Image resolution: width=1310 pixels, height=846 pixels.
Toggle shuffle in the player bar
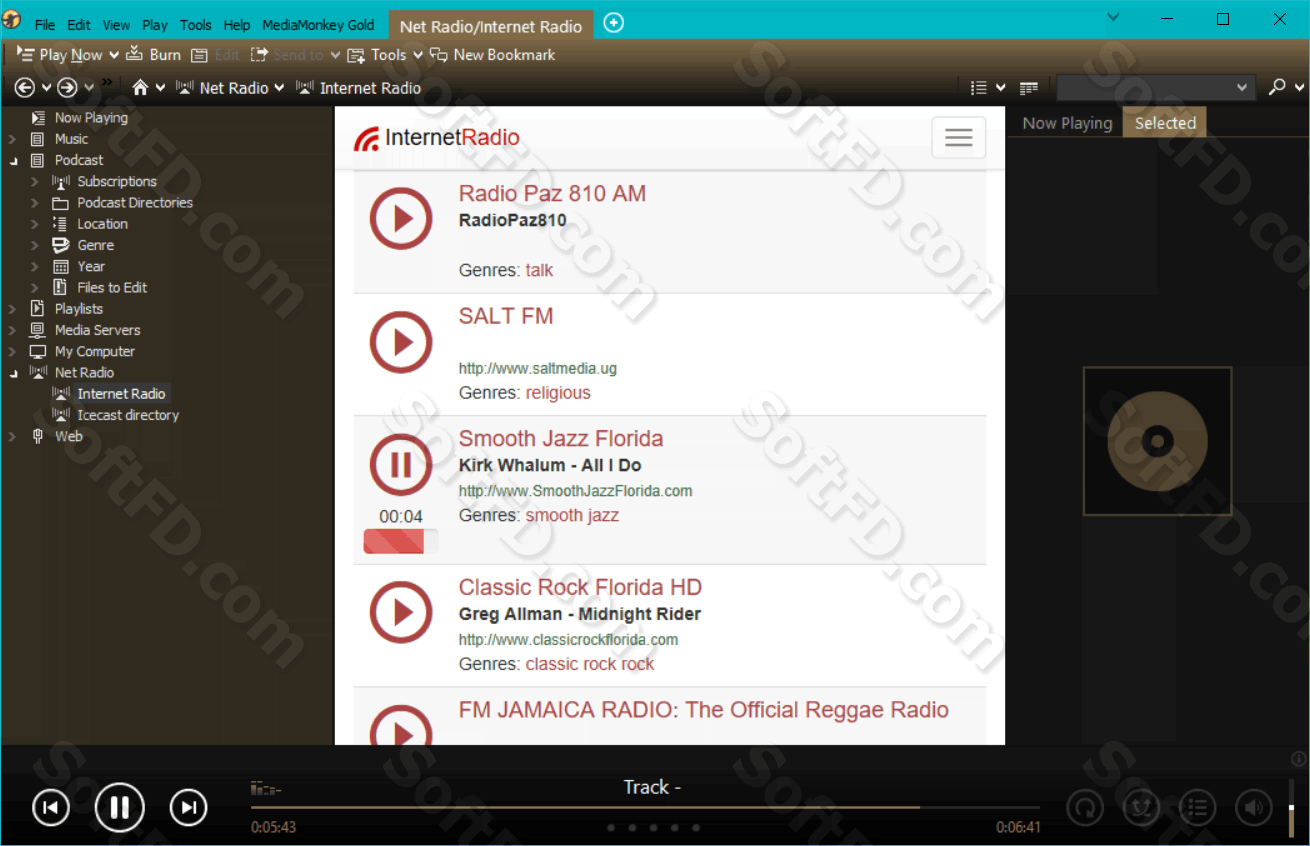pos(1141,807)
